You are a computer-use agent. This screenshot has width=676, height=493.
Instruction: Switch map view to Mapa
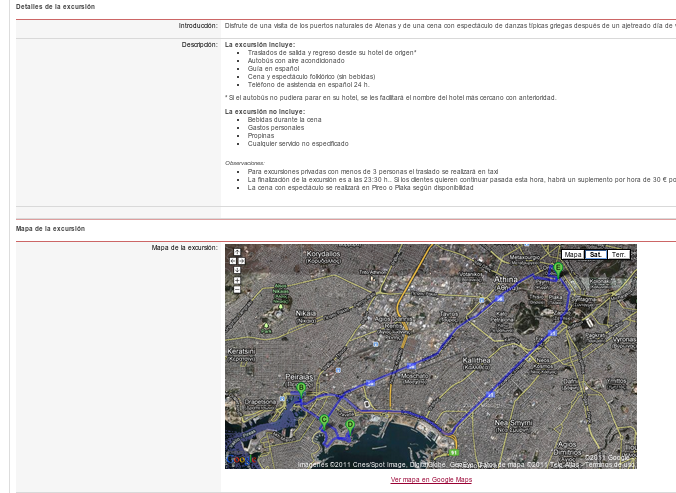(x=573, y=255)
